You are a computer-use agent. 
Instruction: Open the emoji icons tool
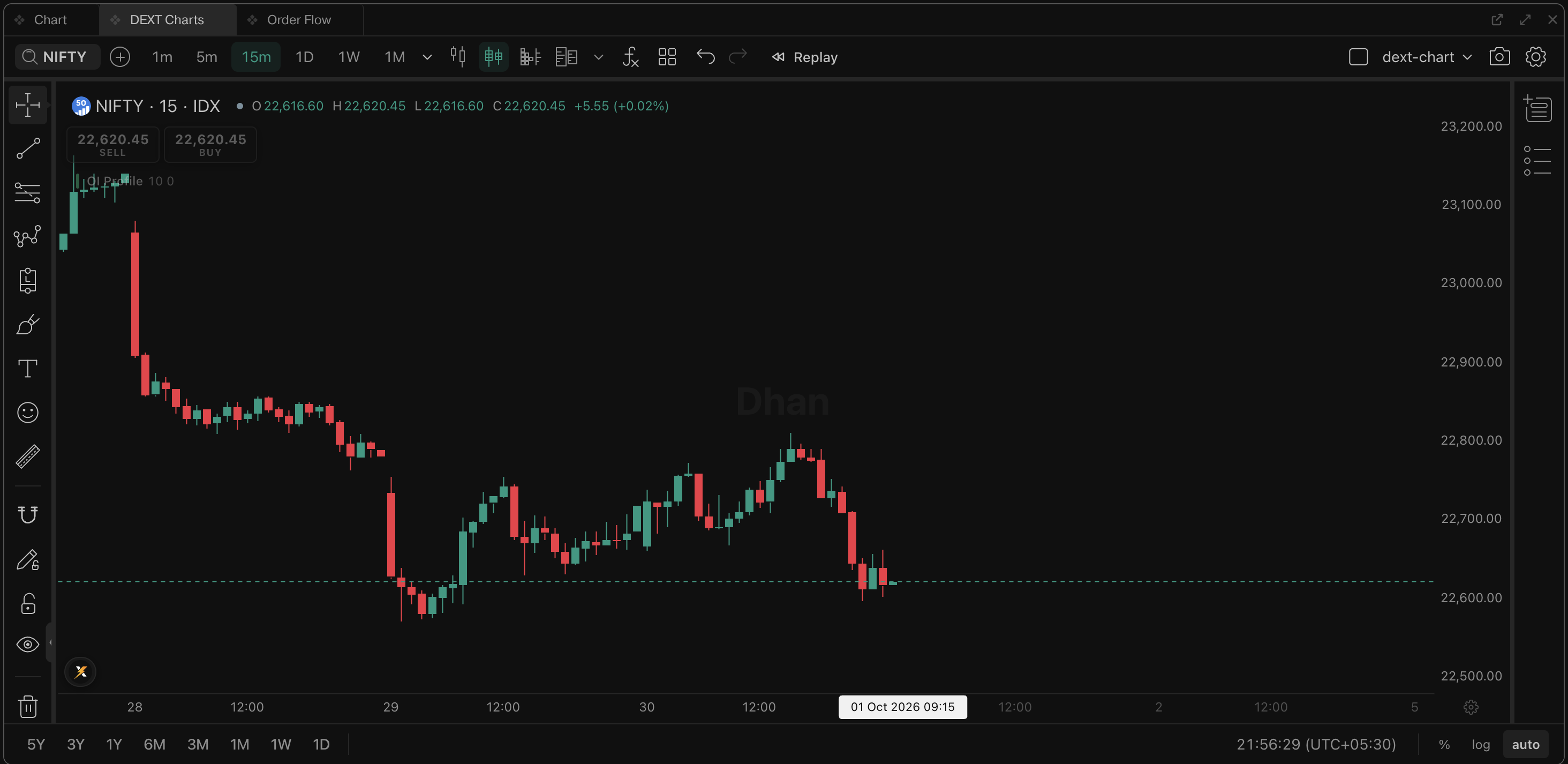click(27, 413)
